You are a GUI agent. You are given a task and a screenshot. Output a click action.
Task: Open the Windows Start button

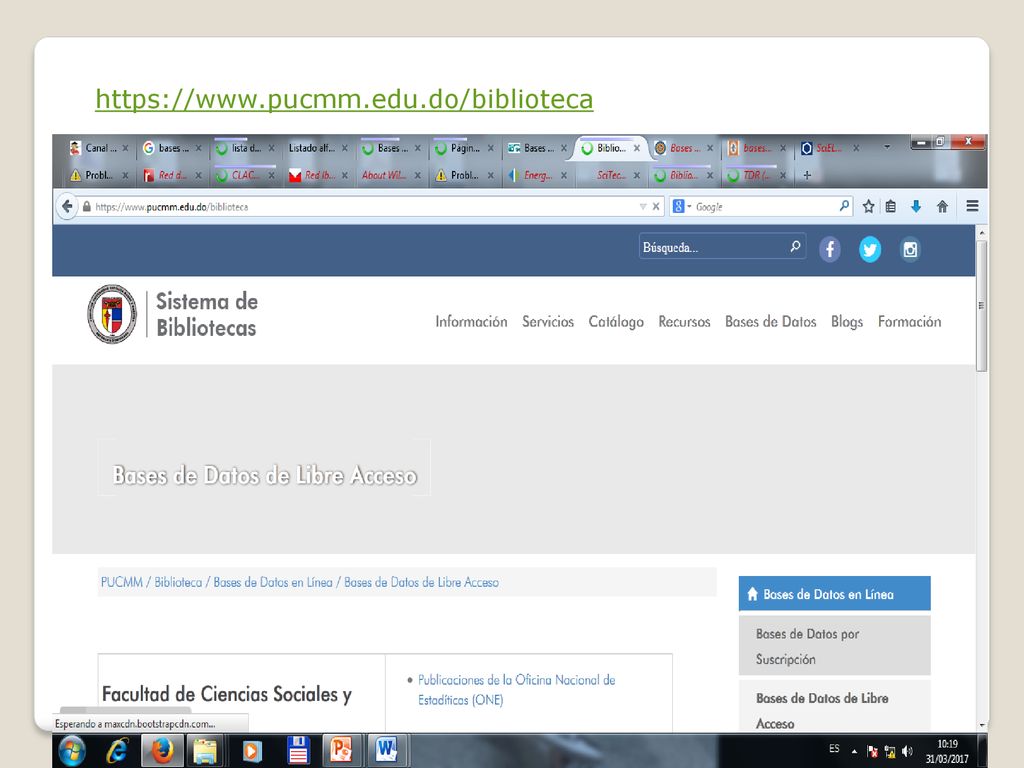(x=72, y=751)
